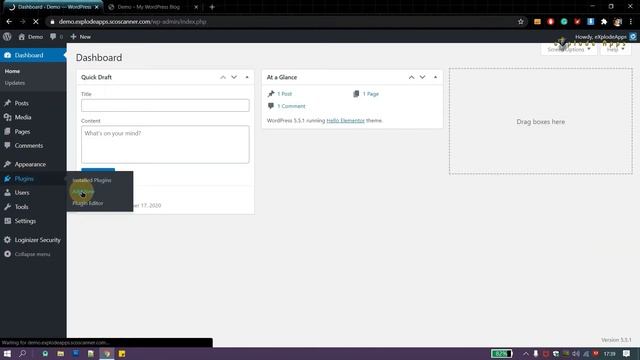The width and height of the screenshot is (640, 360).
Task: Click the teal round extension icon
Action: 564,22
